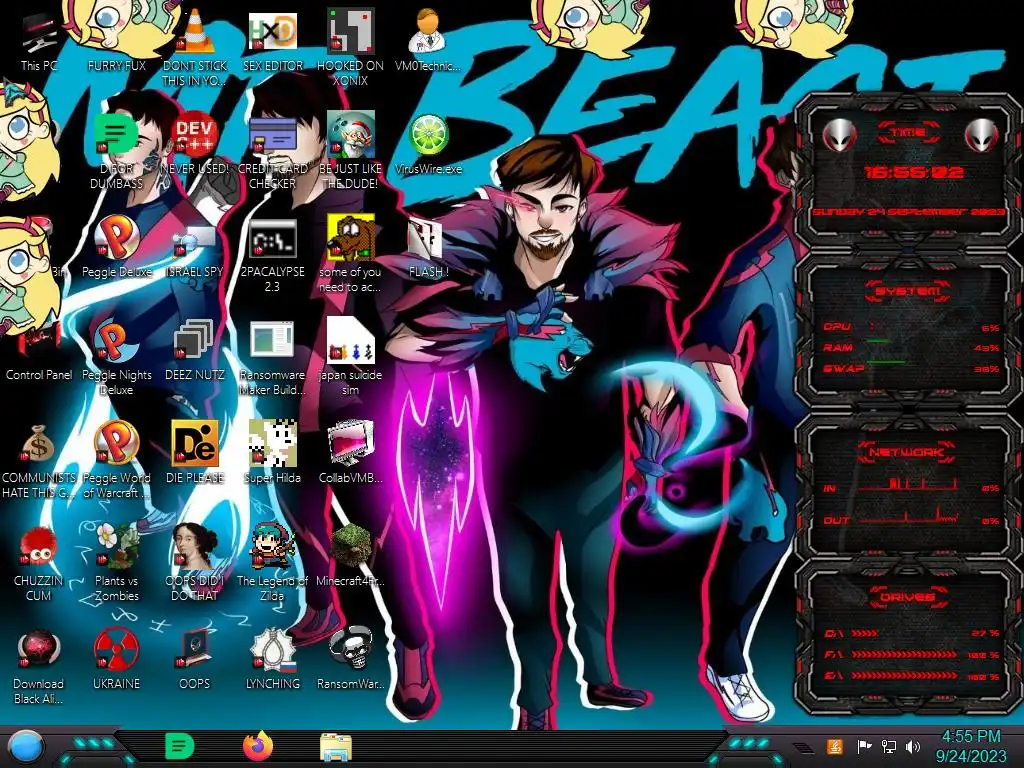Click the NETWORK widget header
Image resolution: width=1024 pixels, height=768 pixels.
(908, 452)
